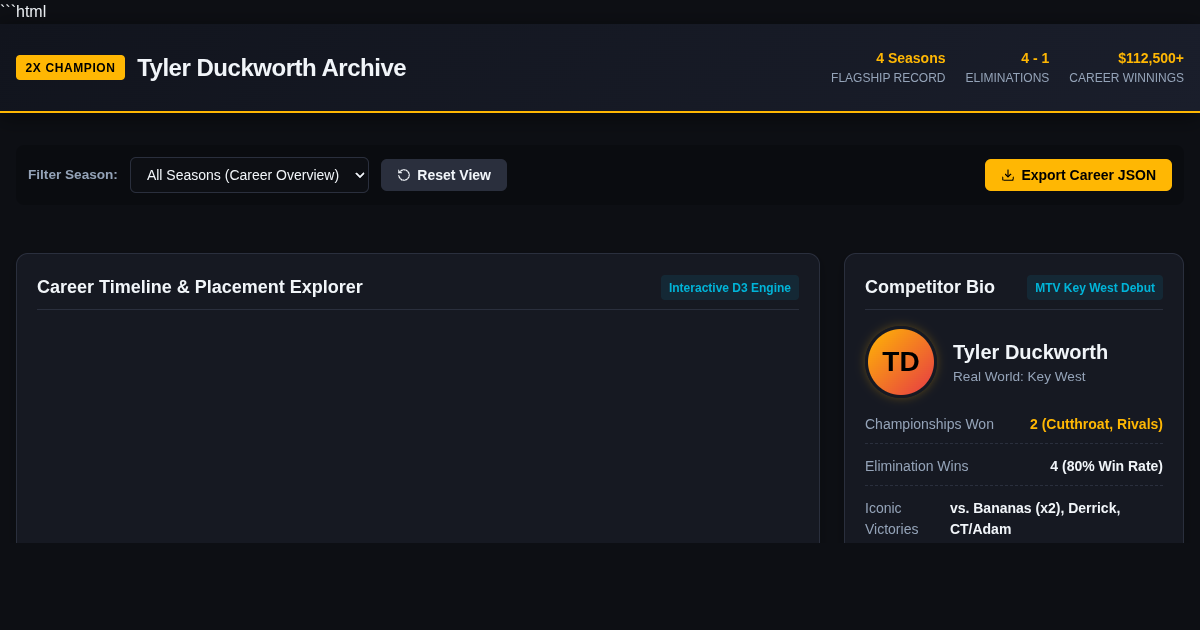Viewport: 1200px width, 630px height.
Task: Click the 'Championships Won' label
Action: click(929, 424)
